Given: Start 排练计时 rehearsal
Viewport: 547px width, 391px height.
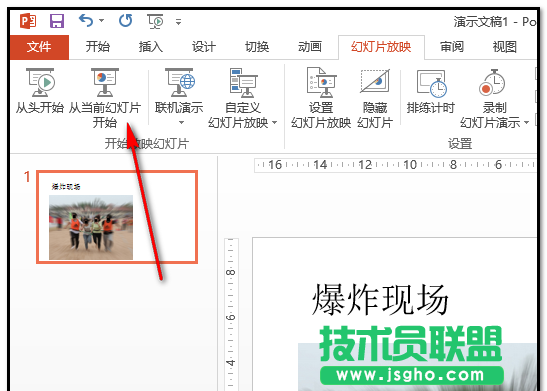Looking at the screenshot, I should (431, 91).
